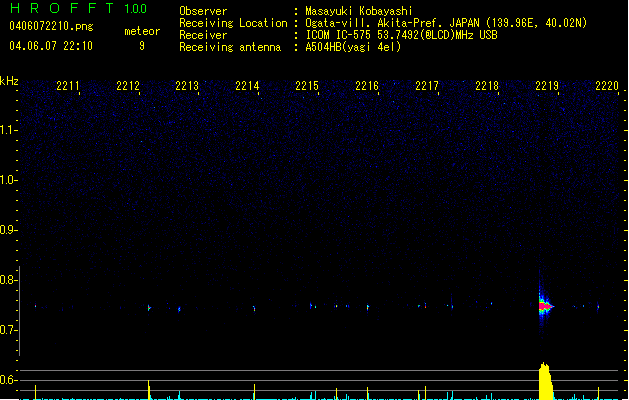Viewport: 629px width, 400px height.
Task: Click the small echo just after 2212
Action: (x=149, y=308)
